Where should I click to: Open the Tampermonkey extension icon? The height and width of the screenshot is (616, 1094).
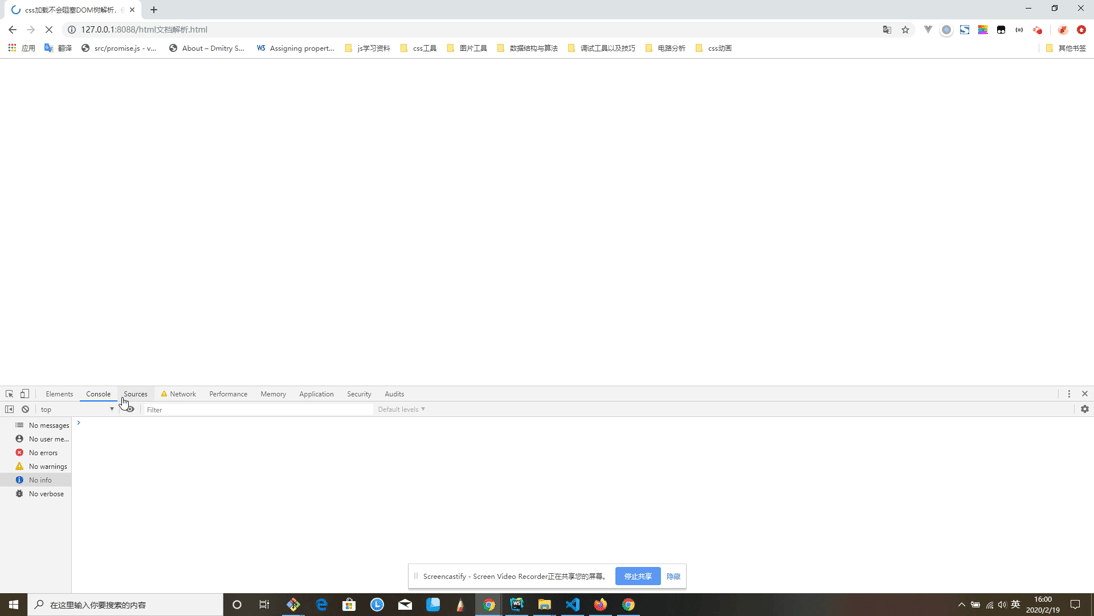(x=1001, y=29)
